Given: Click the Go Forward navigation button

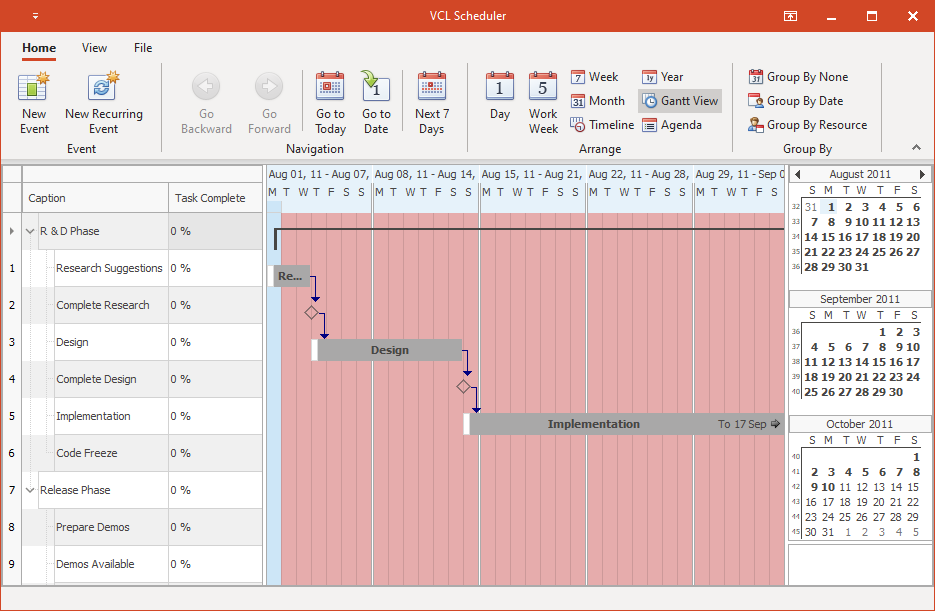Looking at the screenshot, I should point(268,100).
